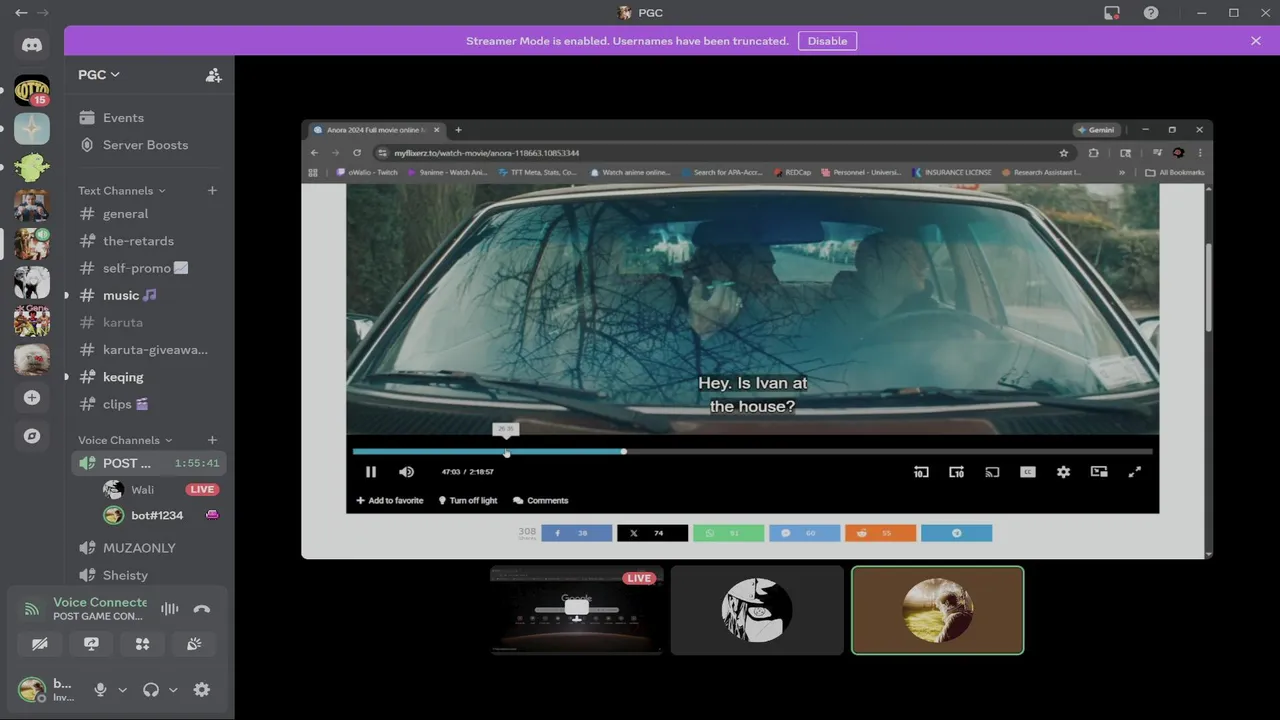Open Discord direct messages home icon
Viewport: 1280px width, 720px height.
click(x=32, y=46)
